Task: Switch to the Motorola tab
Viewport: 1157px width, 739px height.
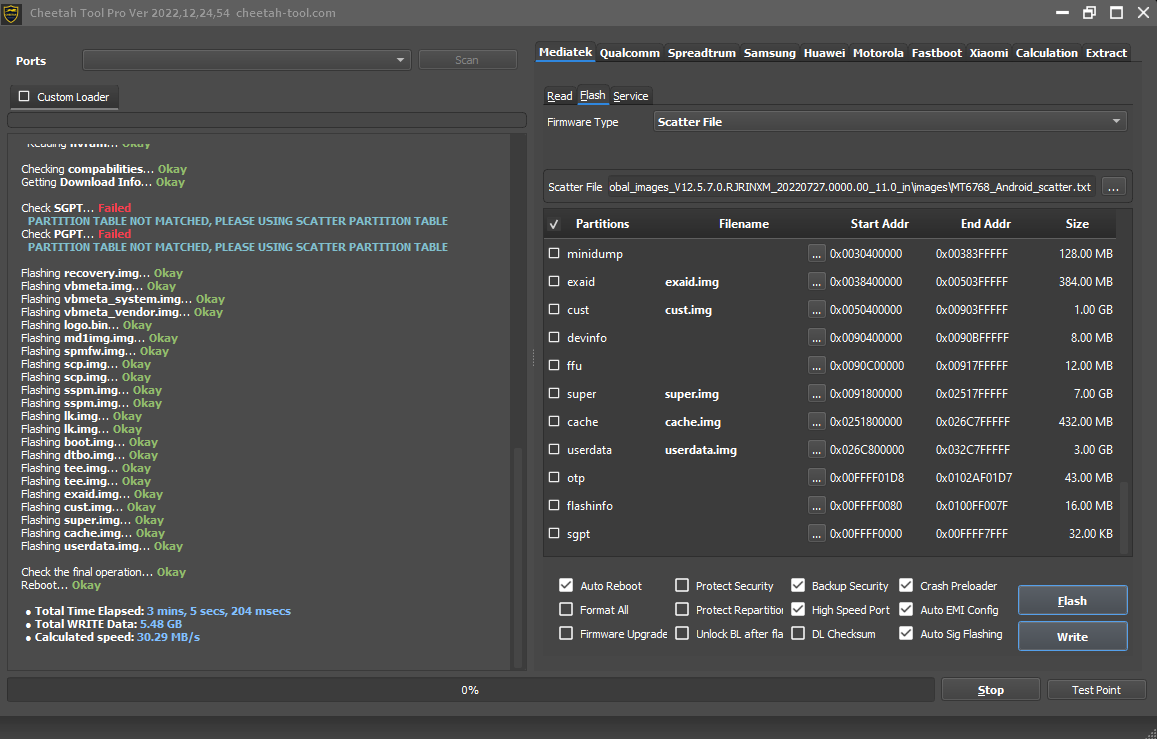Action: pos(878,53)
